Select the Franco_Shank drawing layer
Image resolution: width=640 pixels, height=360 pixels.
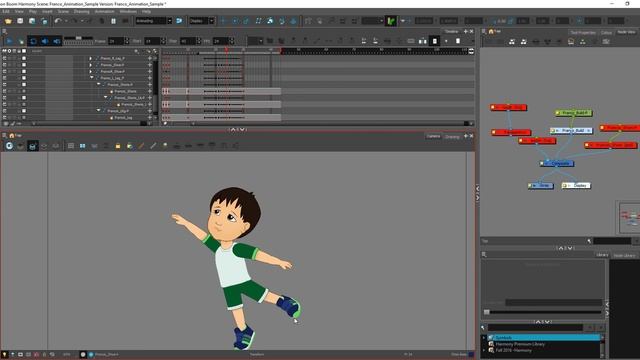(125, 91)
